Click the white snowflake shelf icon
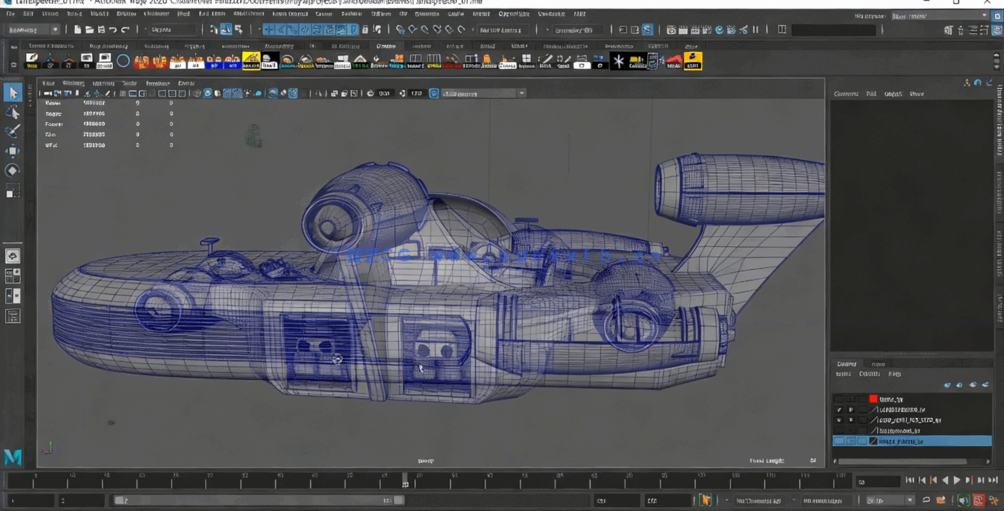The width and height of the screenshot is (1004, 511). coord(618,62)
